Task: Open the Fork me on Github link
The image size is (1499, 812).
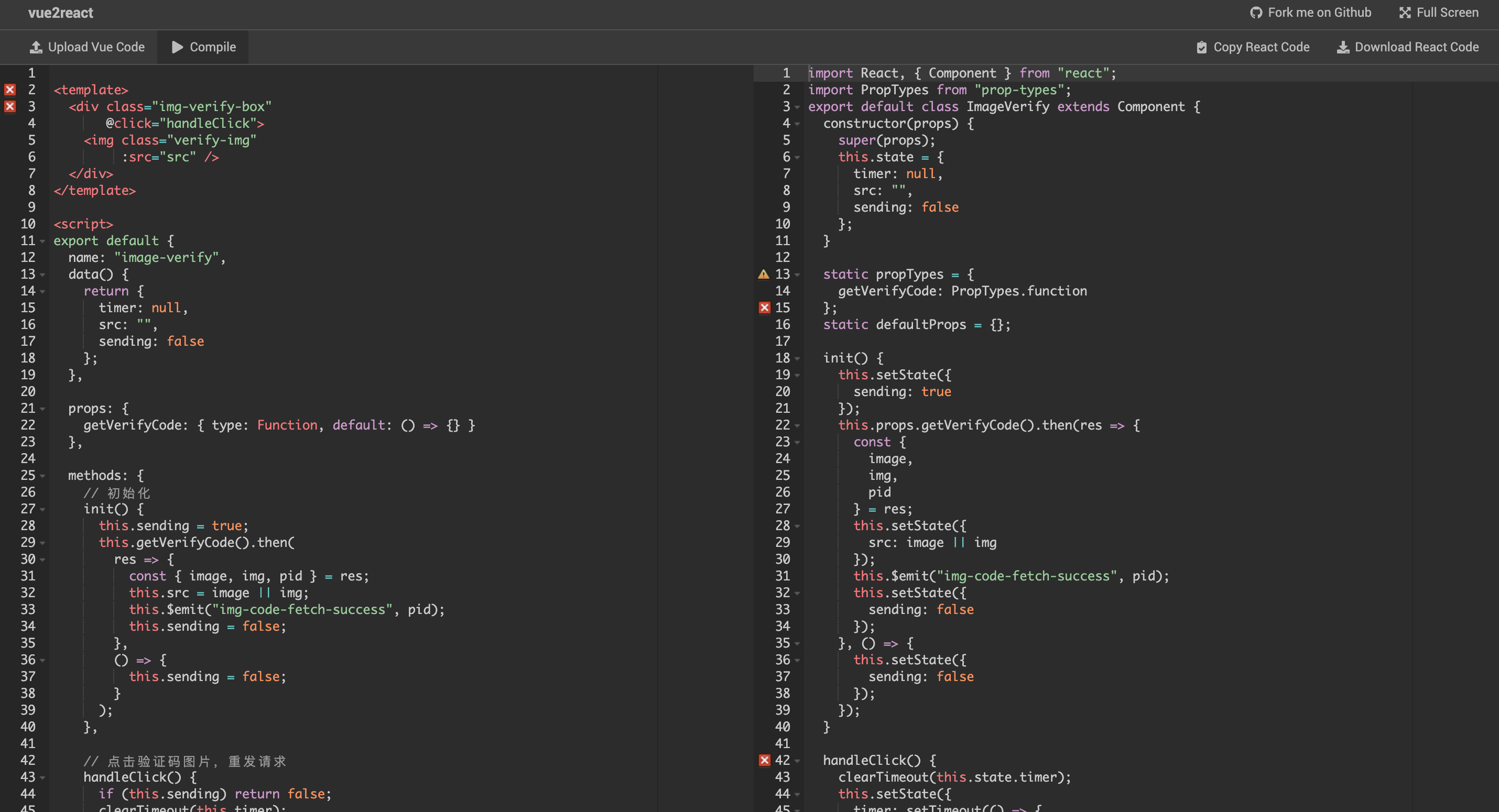Action: tap(1319, 13)
